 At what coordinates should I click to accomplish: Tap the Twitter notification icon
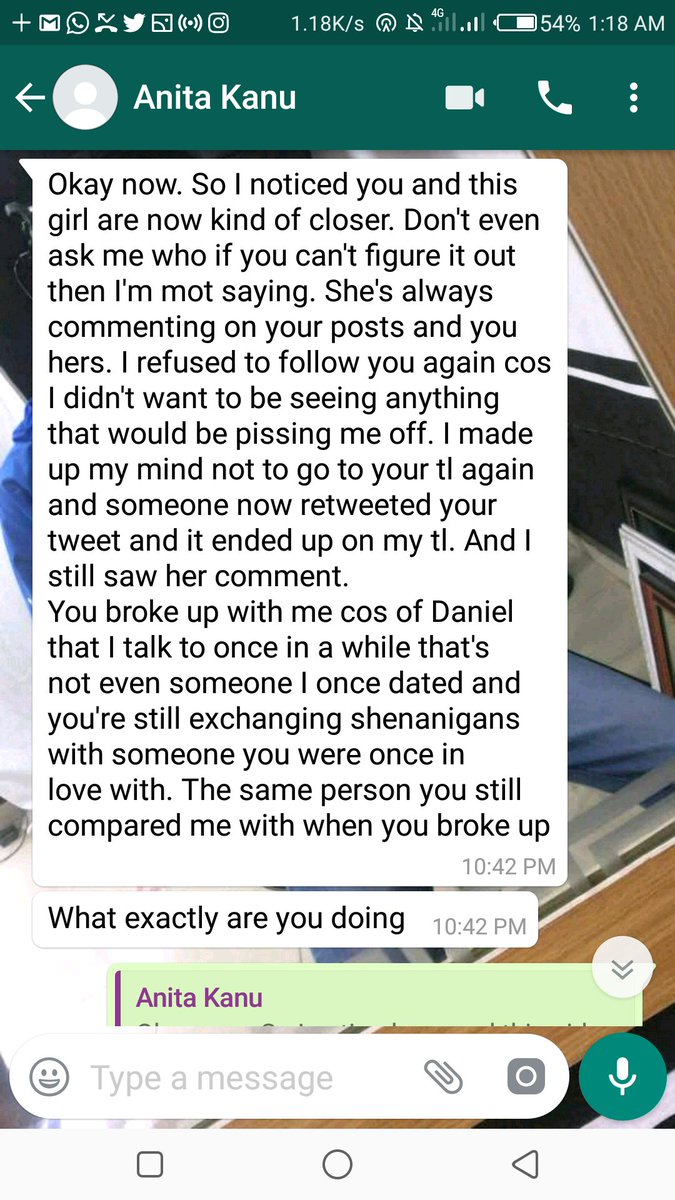pyautogui.click(x=133, y=22)
